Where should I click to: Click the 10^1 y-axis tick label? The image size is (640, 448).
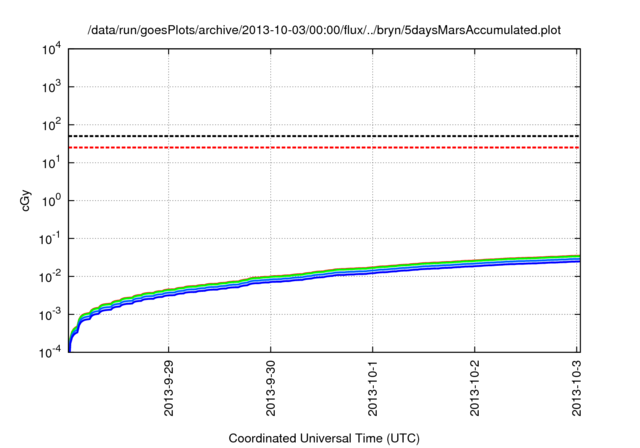[x=51, y=163]
